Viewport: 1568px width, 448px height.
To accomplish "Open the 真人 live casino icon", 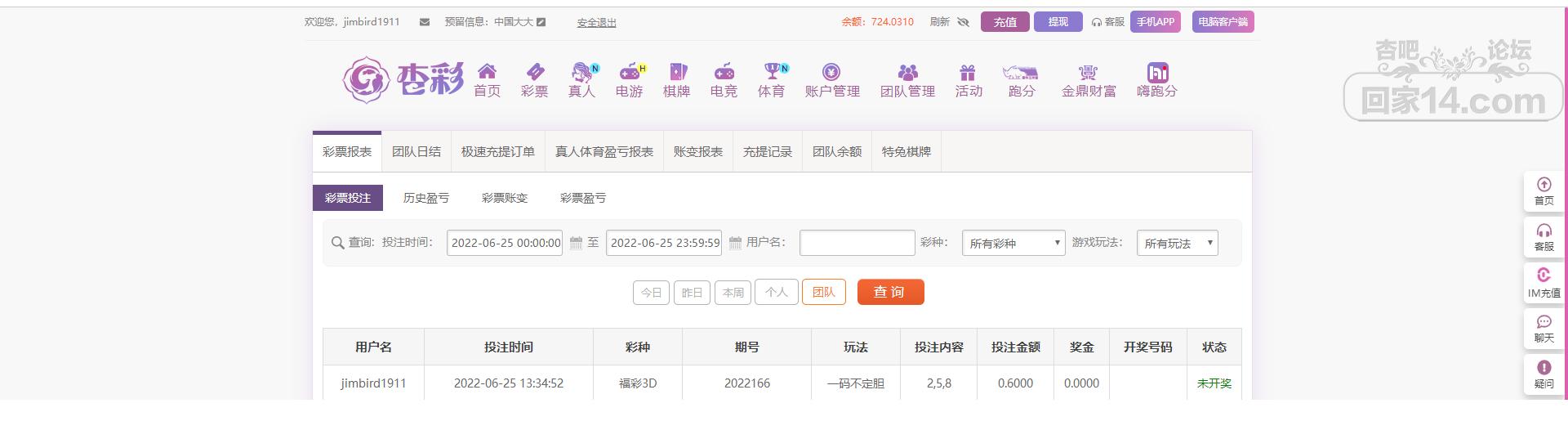I will pos(583,72).
